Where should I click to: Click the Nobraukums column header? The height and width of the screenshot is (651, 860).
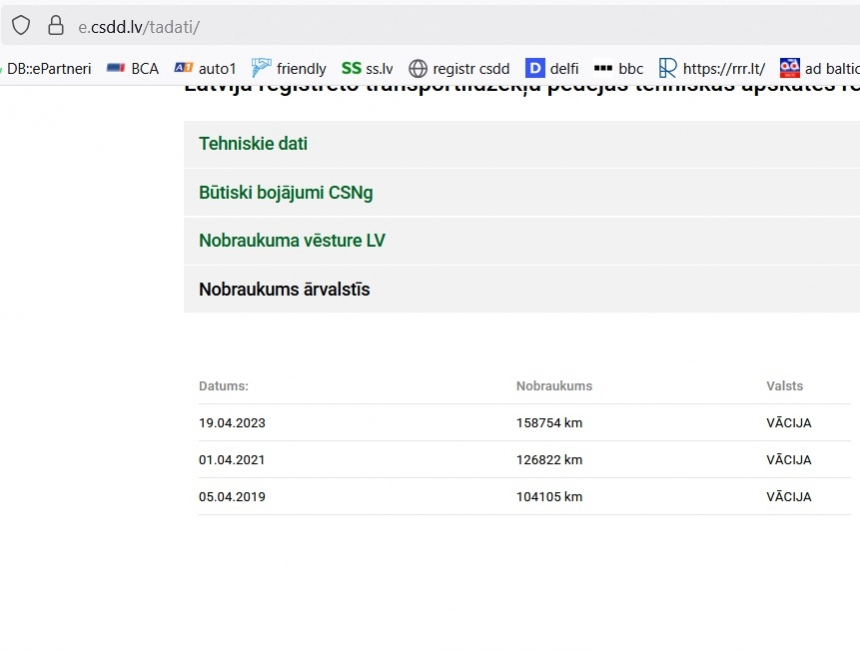tap(554, 386)
